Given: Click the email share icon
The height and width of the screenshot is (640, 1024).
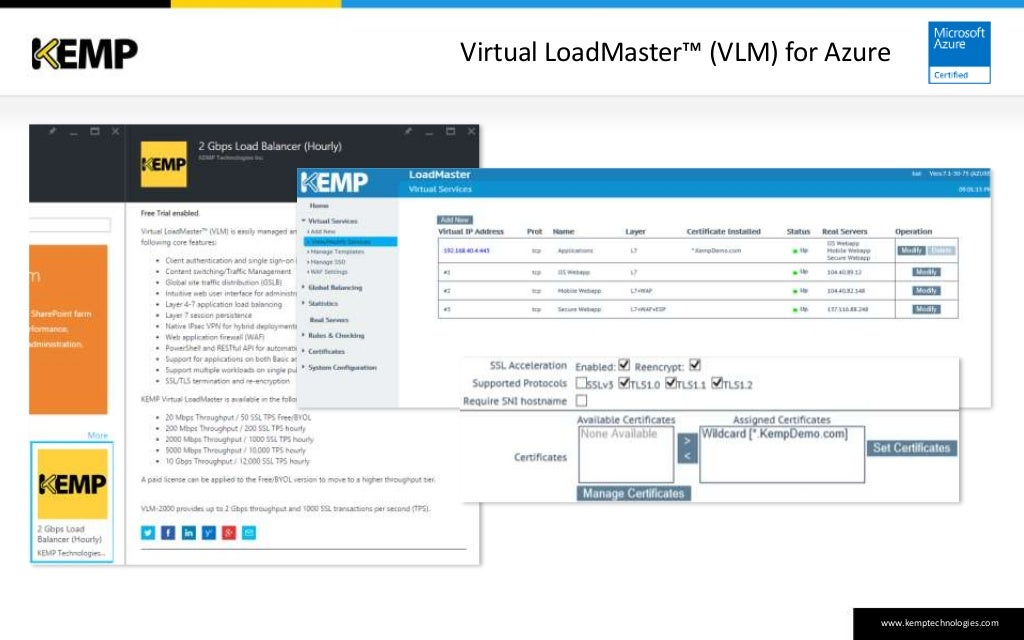Looking at the screenshot, I should pos(249,533).
